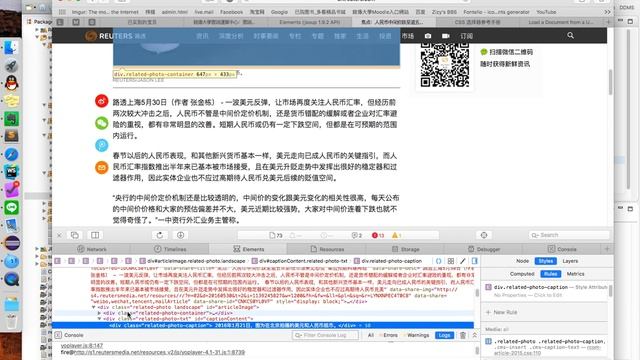Click the clear console trash icon

tap(463, 335)
